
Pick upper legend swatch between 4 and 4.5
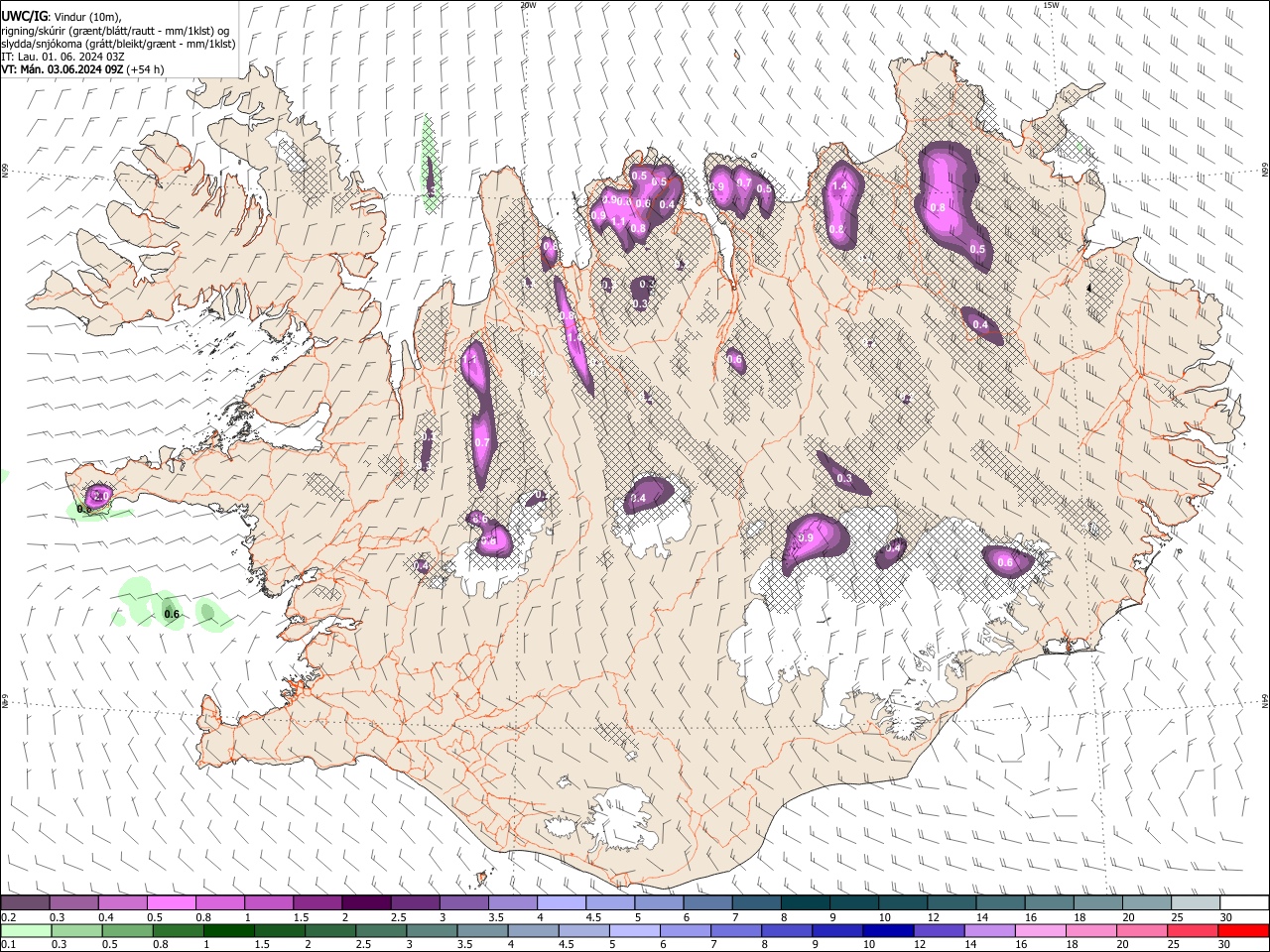[x=562, y=903]
